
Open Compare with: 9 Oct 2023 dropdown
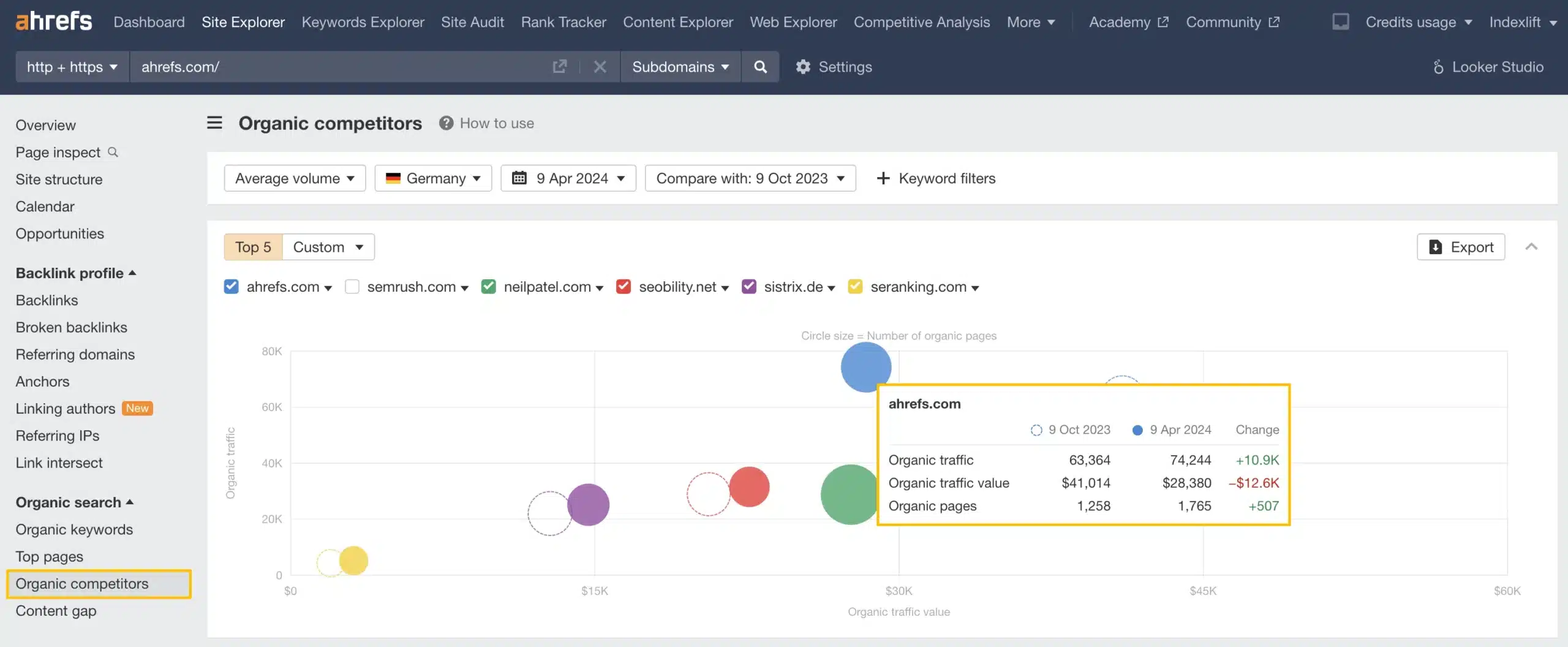pos(750,178)
